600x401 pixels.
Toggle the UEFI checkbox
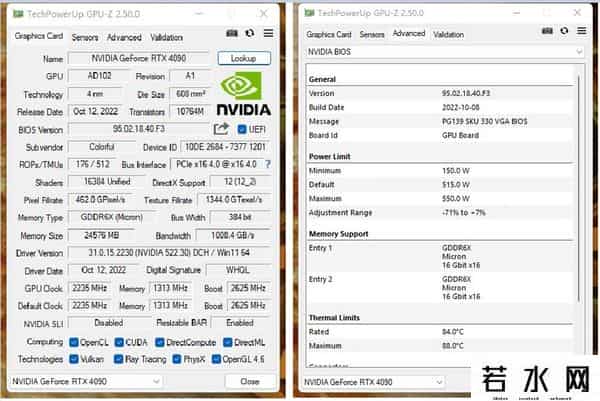pos(242,129)
